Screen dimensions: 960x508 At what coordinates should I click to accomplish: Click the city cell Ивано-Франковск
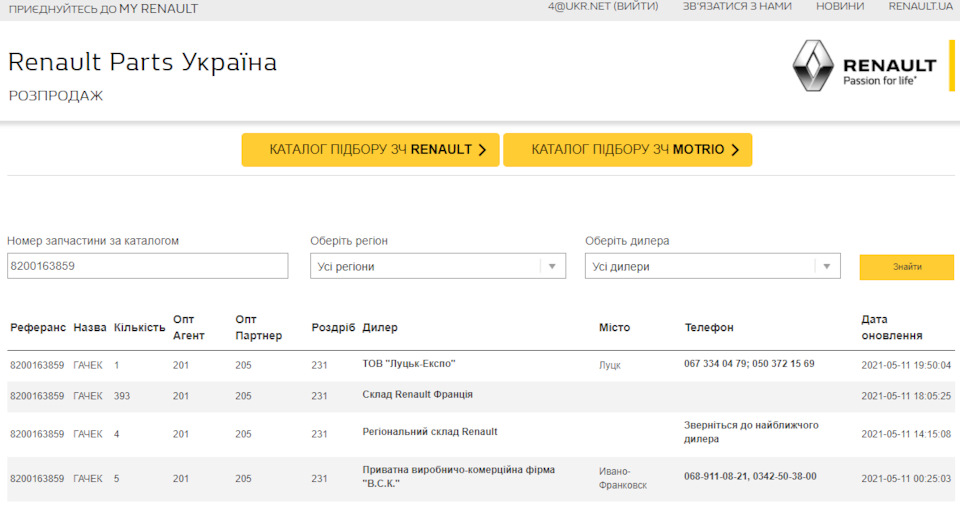[623, 478]
